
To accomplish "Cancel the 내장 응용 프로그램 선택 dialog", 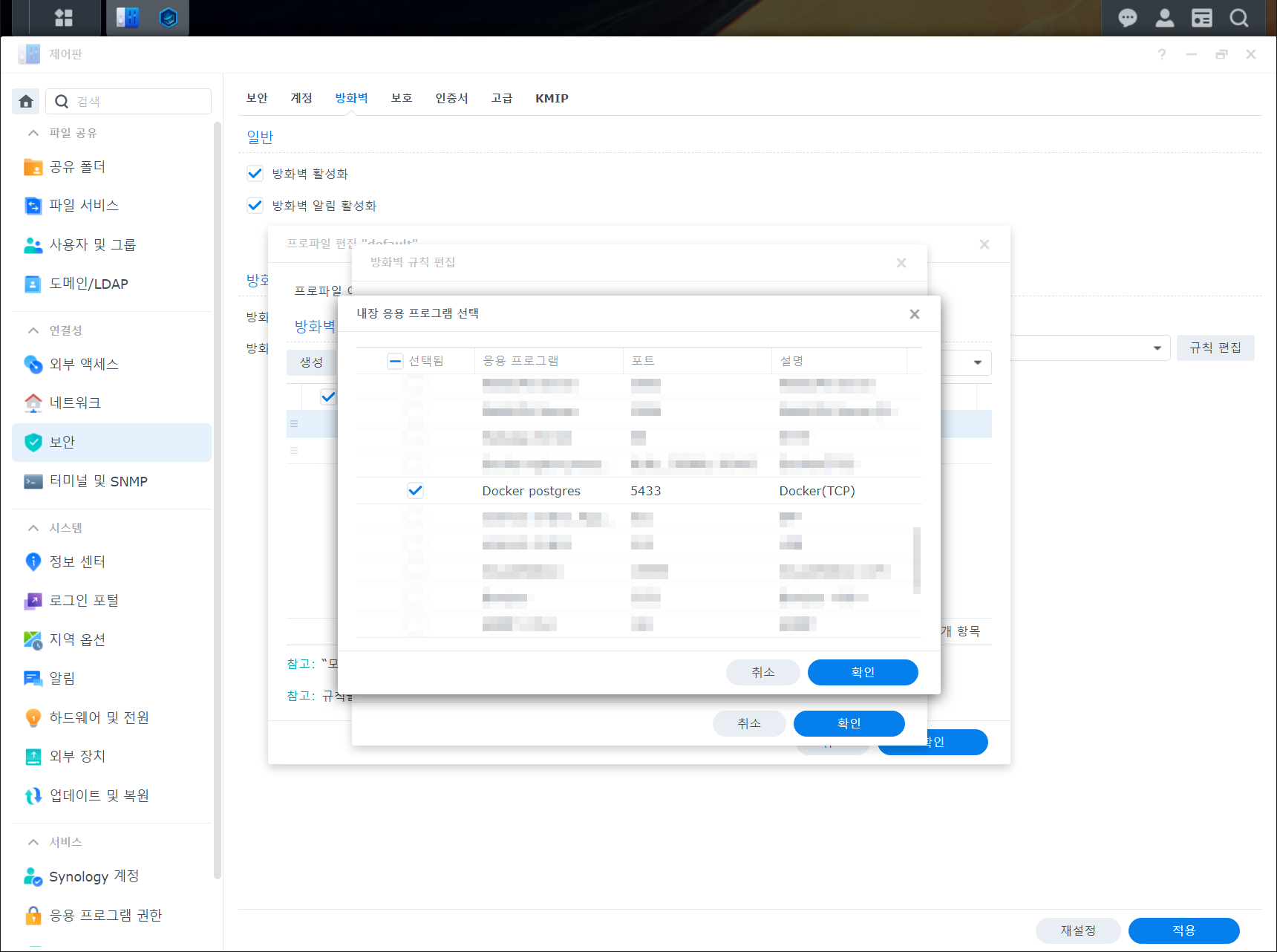I will coord(763,672).
